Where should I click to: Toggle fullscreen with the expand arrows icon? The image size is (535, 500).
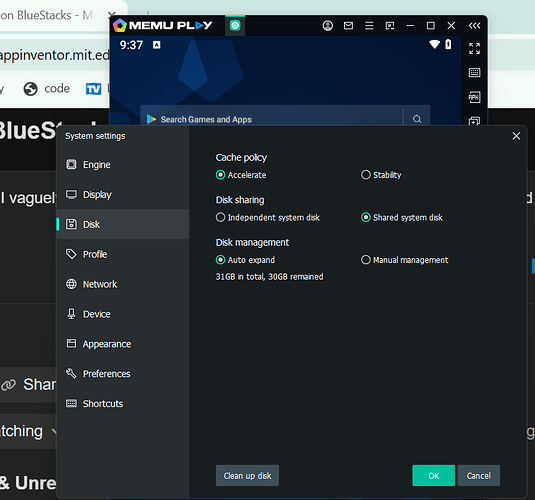474,48
